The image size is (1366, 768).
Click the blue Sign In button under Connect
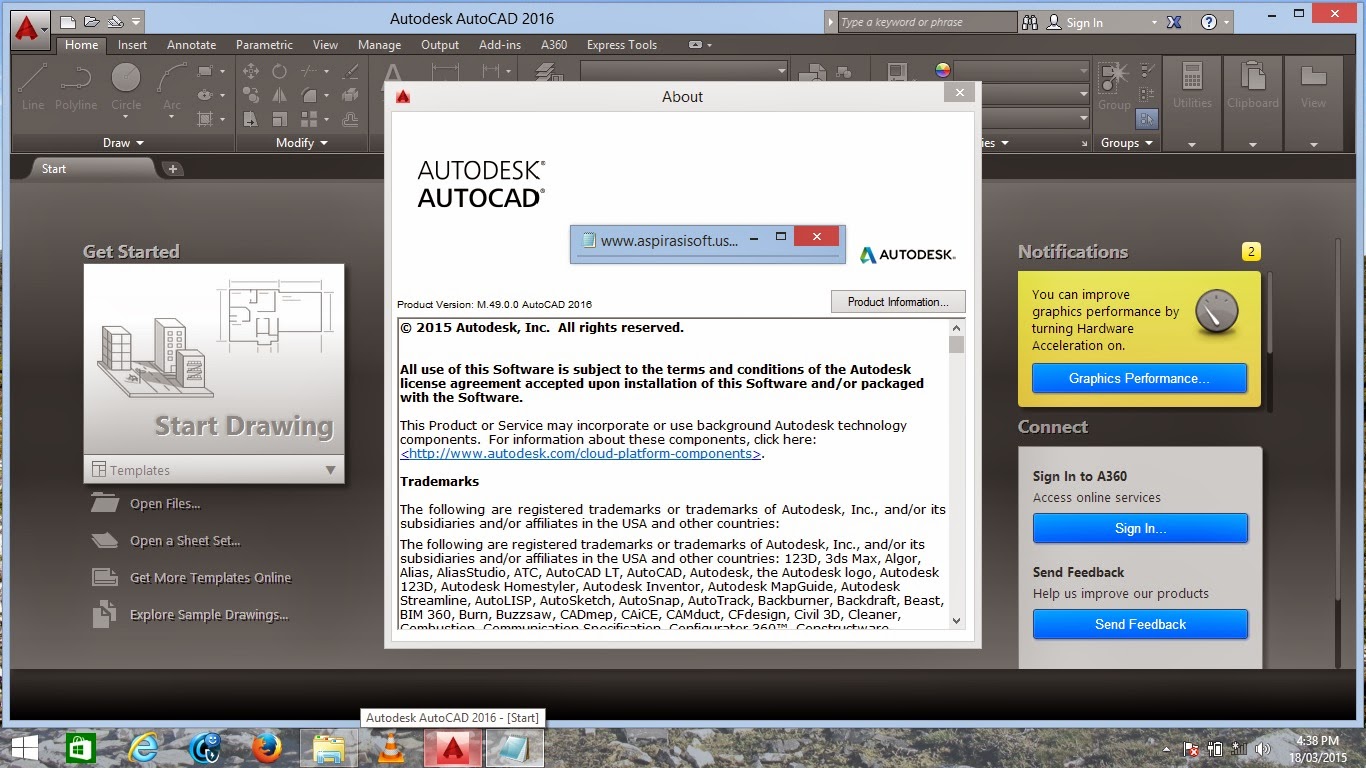pyautogui.click(x=1140, y=528)
